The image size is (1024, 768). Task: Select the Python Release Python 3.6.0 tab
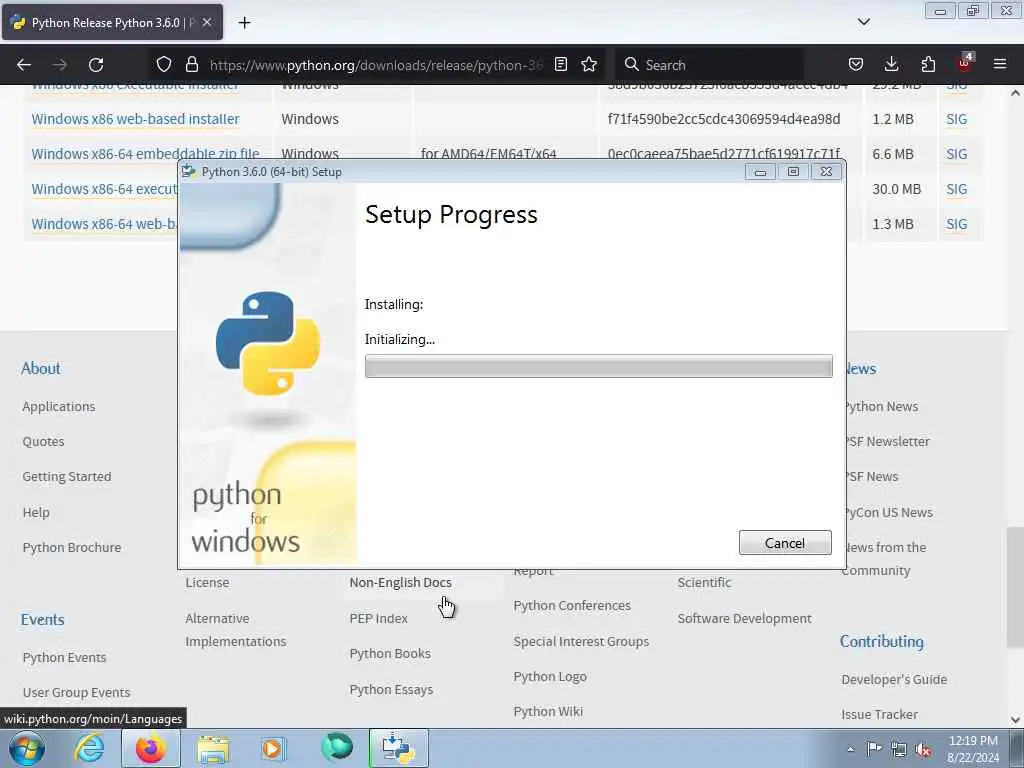coord(112,22)
